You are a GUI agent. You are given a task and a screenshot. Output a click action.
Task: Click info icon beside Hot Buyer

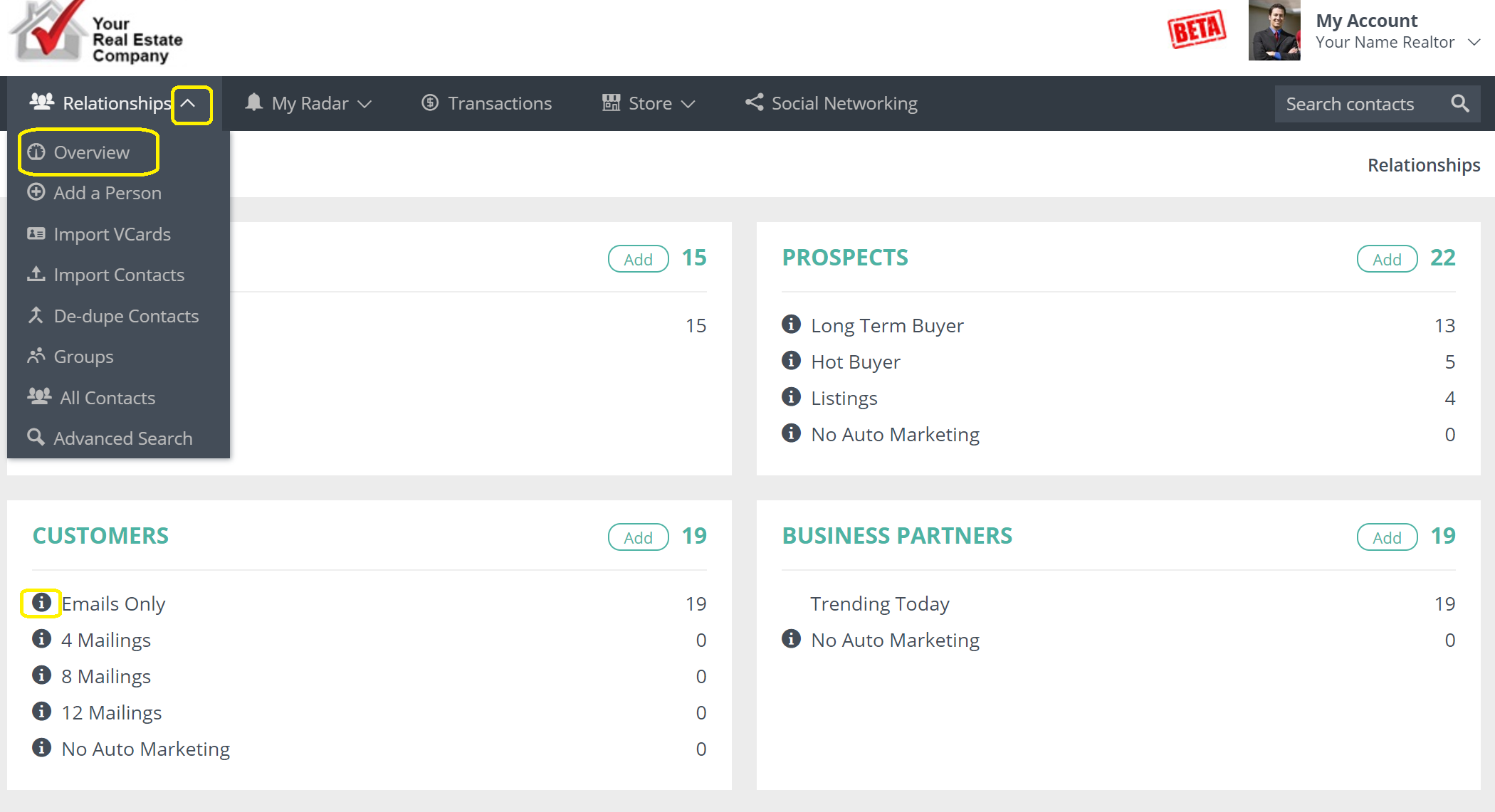click(x=791, y=361)
